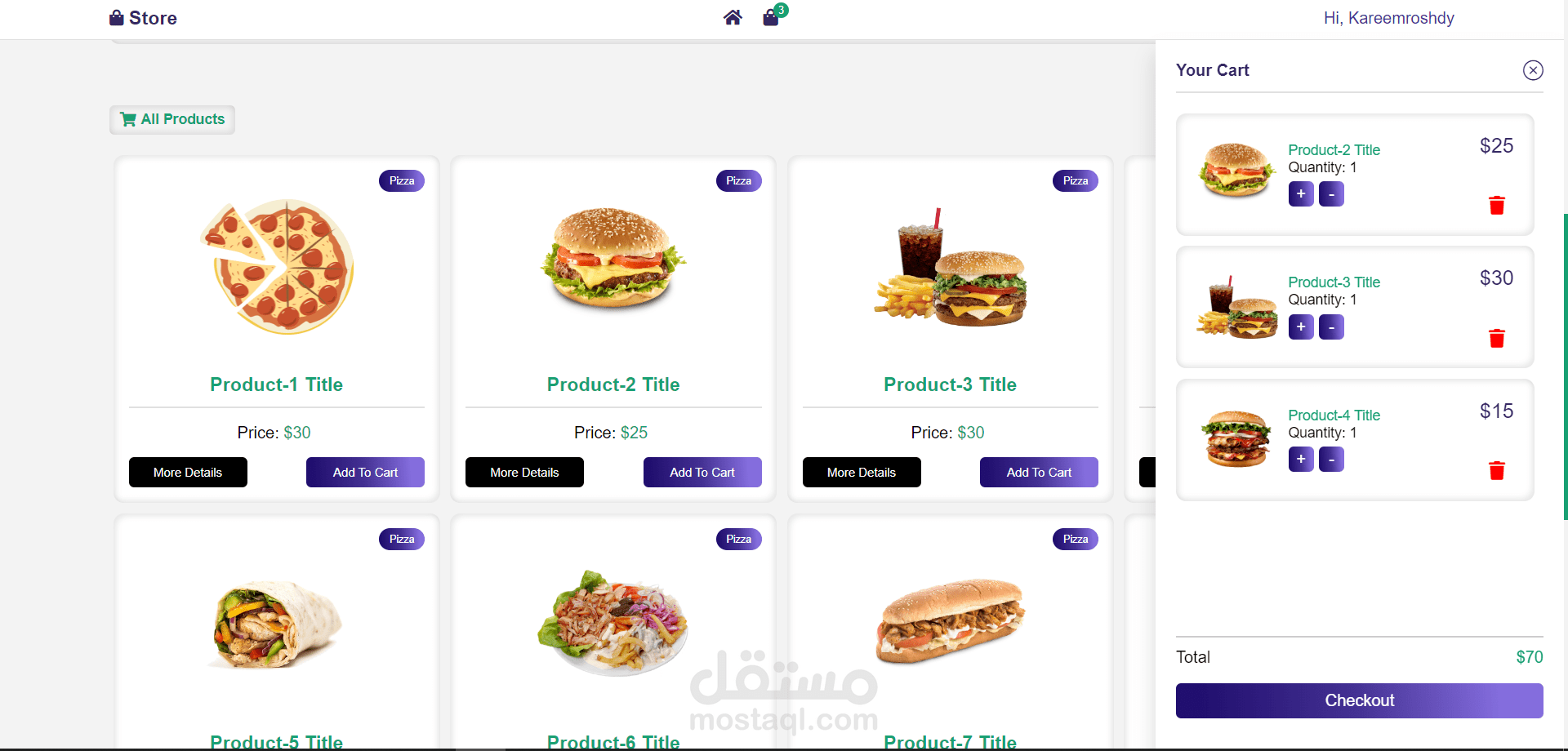
Task: Open the shopping bag cart icon
Action: coord(771,18)
